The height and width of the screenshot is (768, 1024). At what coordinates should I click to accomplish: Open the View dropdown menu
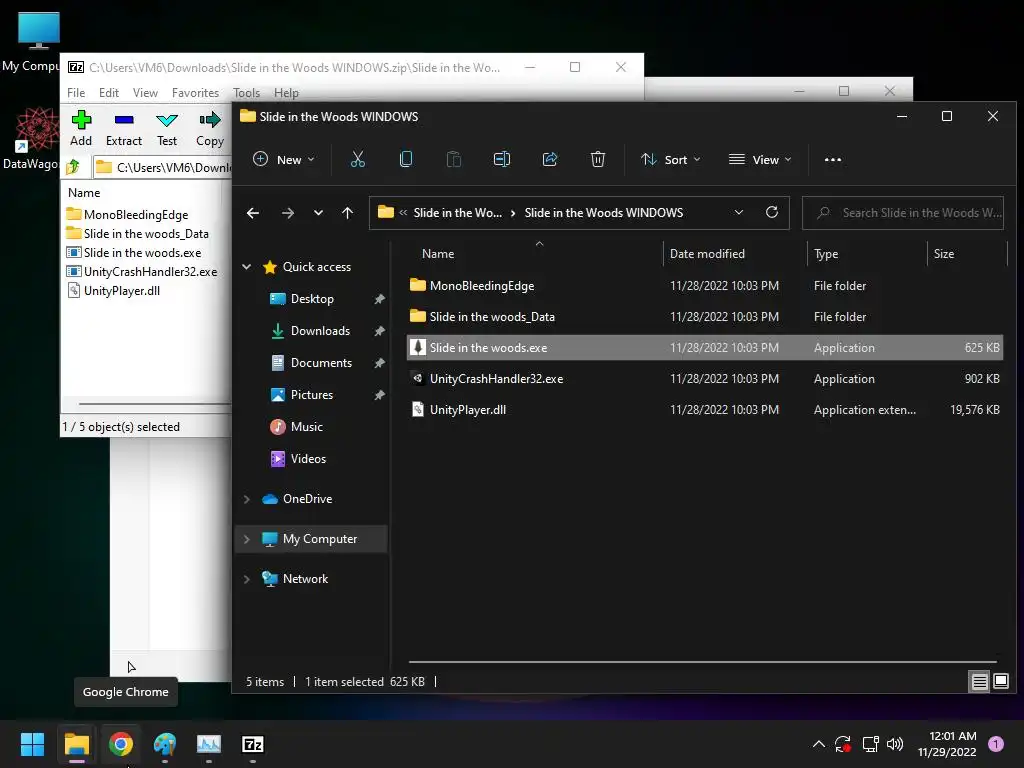pyautogui.click(x=760, y=159)
